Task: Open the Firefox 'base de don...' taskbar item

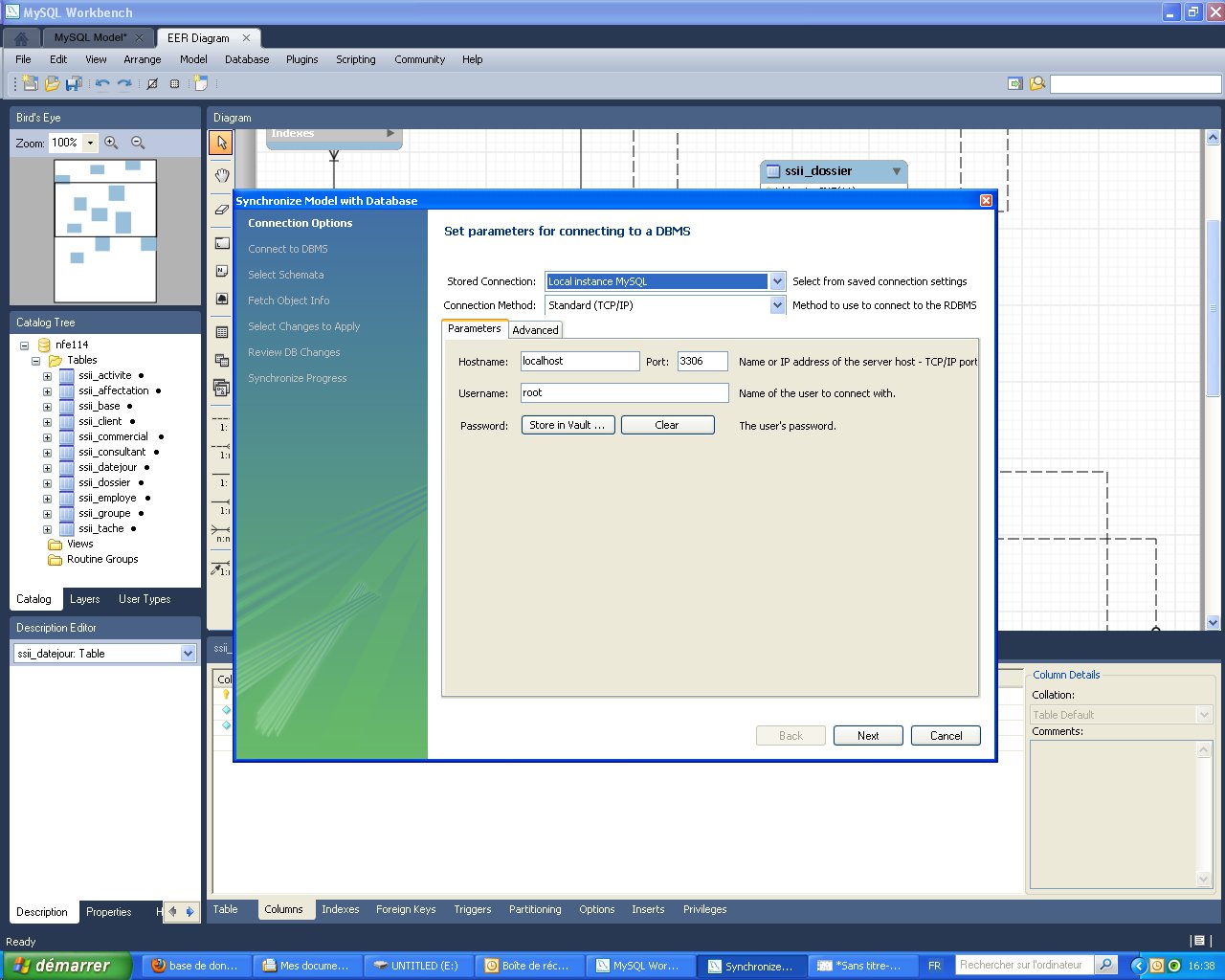Action: pos(196,966)
